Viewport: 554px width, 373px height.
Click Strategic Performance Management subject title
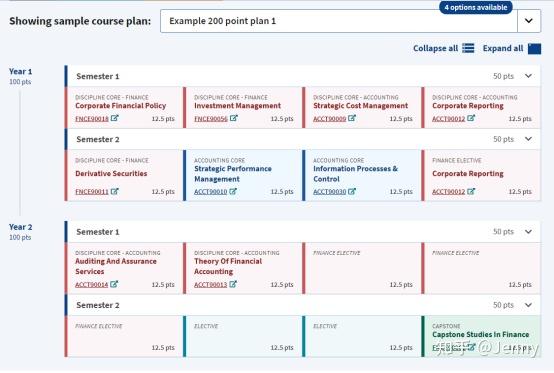pos(233,174)
